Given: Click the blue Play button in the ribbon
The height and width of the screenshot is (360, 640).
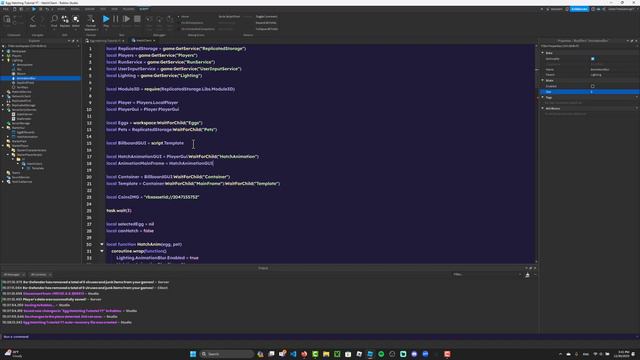Looking at the screenshot, I should click(x=106, y=19).
